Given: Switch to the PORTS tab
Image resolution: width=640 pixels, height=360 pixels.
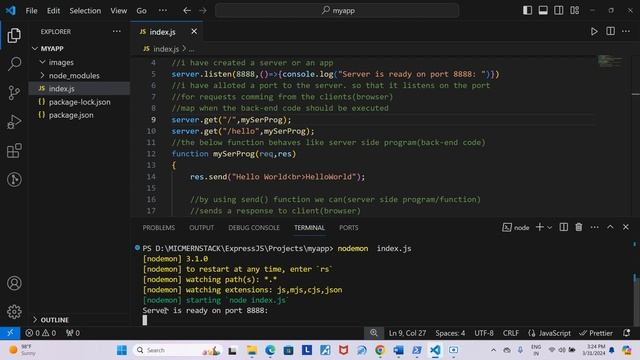Looking at the screenshot, I should click(x=349, y=228).
